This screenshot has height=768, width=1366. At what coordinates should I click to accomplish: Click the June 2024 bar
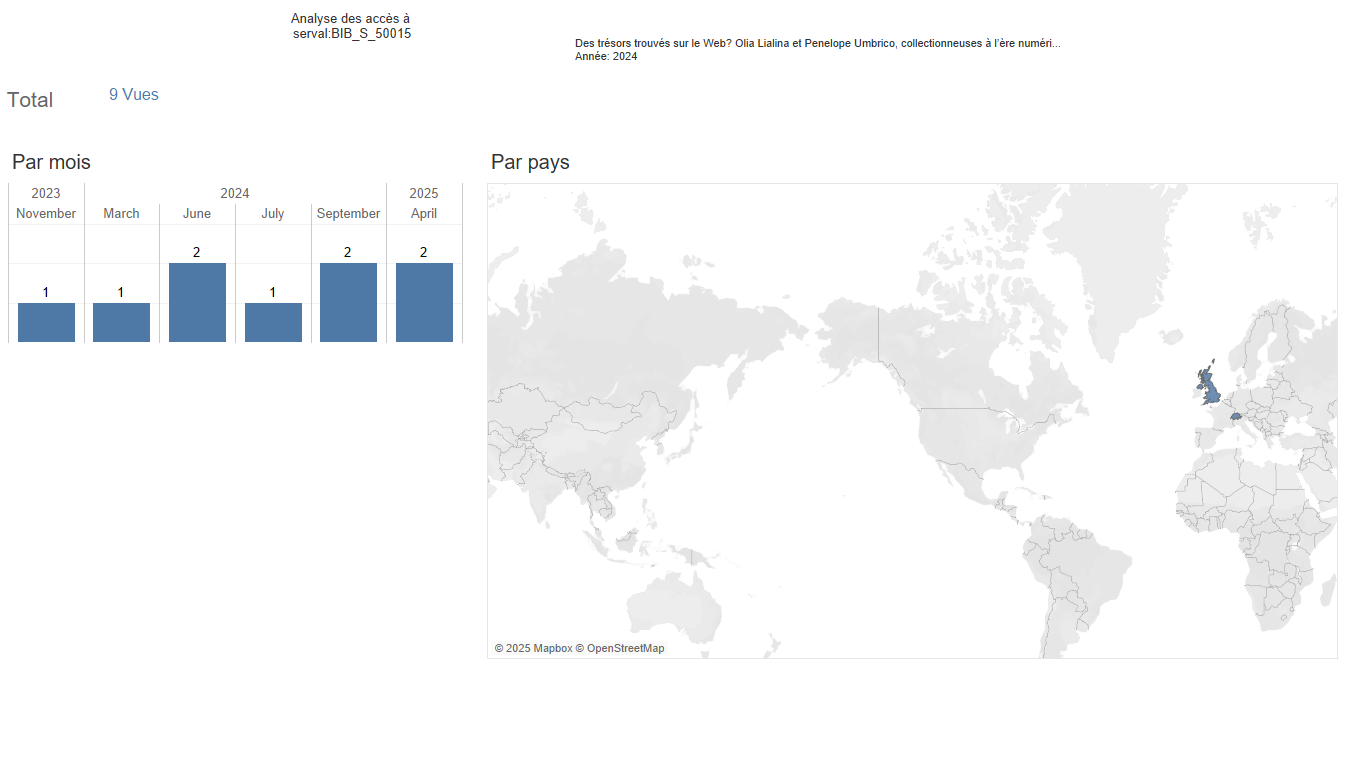click(x=197, y=302)
